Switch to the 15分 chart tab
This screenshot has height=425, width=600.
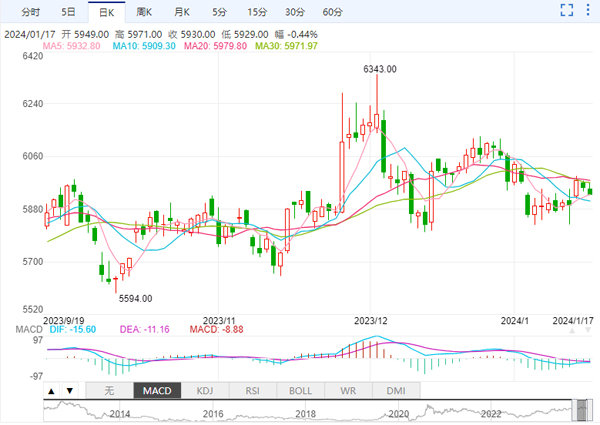(257, 12)
